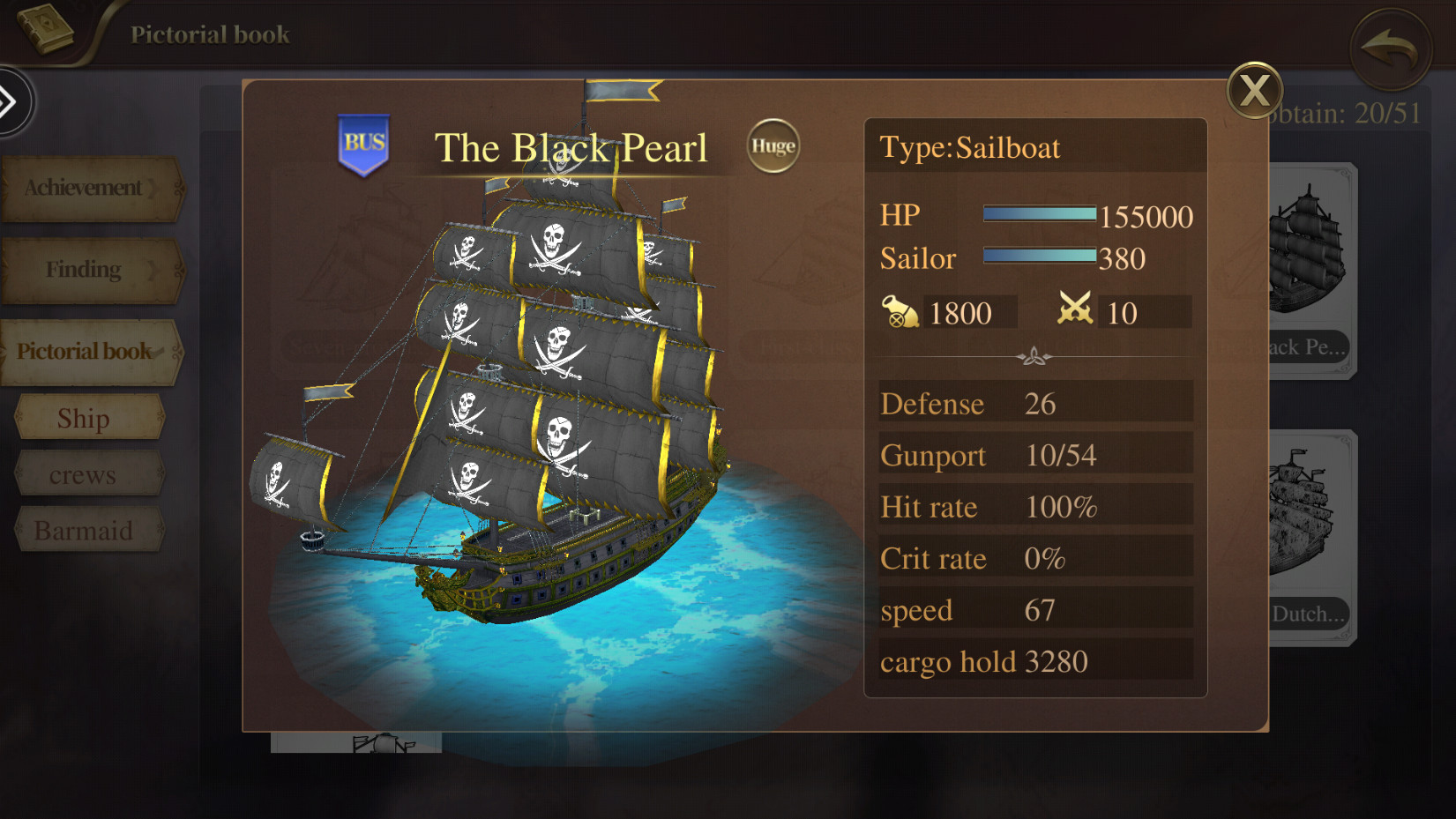Screen dimensions: 1456x819
Task: Click the Huge size badge
Action: [773, 146]
